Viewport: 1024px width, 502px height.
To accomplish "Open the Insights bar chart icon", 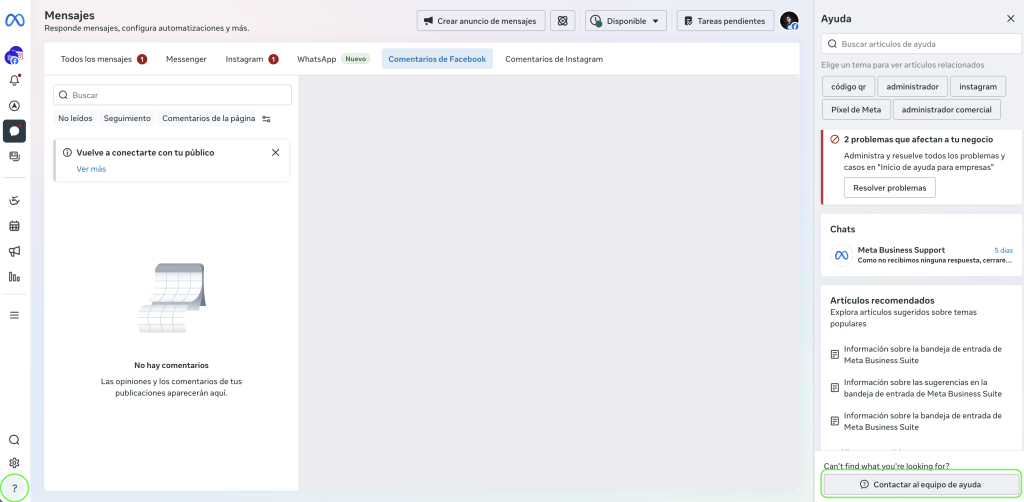I will [14, 277].
